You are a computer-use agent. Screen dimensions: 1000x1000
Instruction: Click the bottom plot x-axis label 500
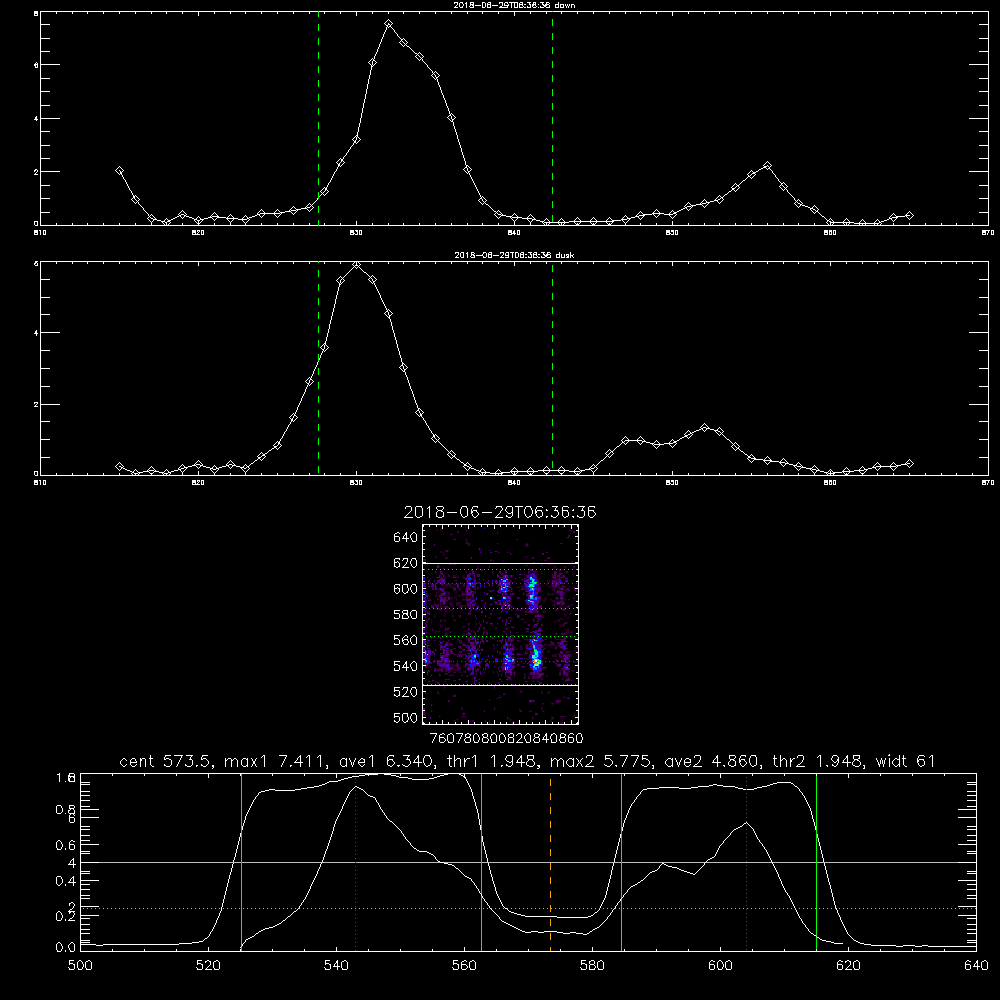pyautogui.click(x=80, y=966)
